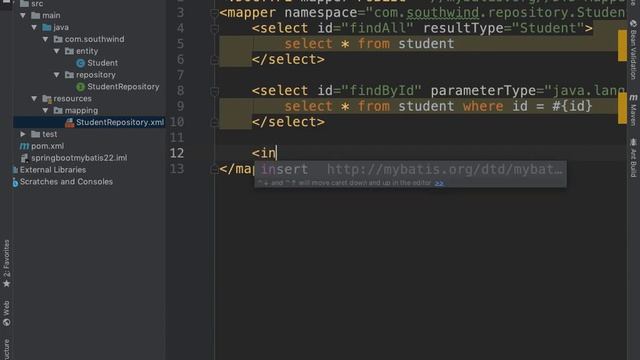Viewport: 640px width, 360px height.
Task: Open the Ant Build tool window tab
Action: 633,158
